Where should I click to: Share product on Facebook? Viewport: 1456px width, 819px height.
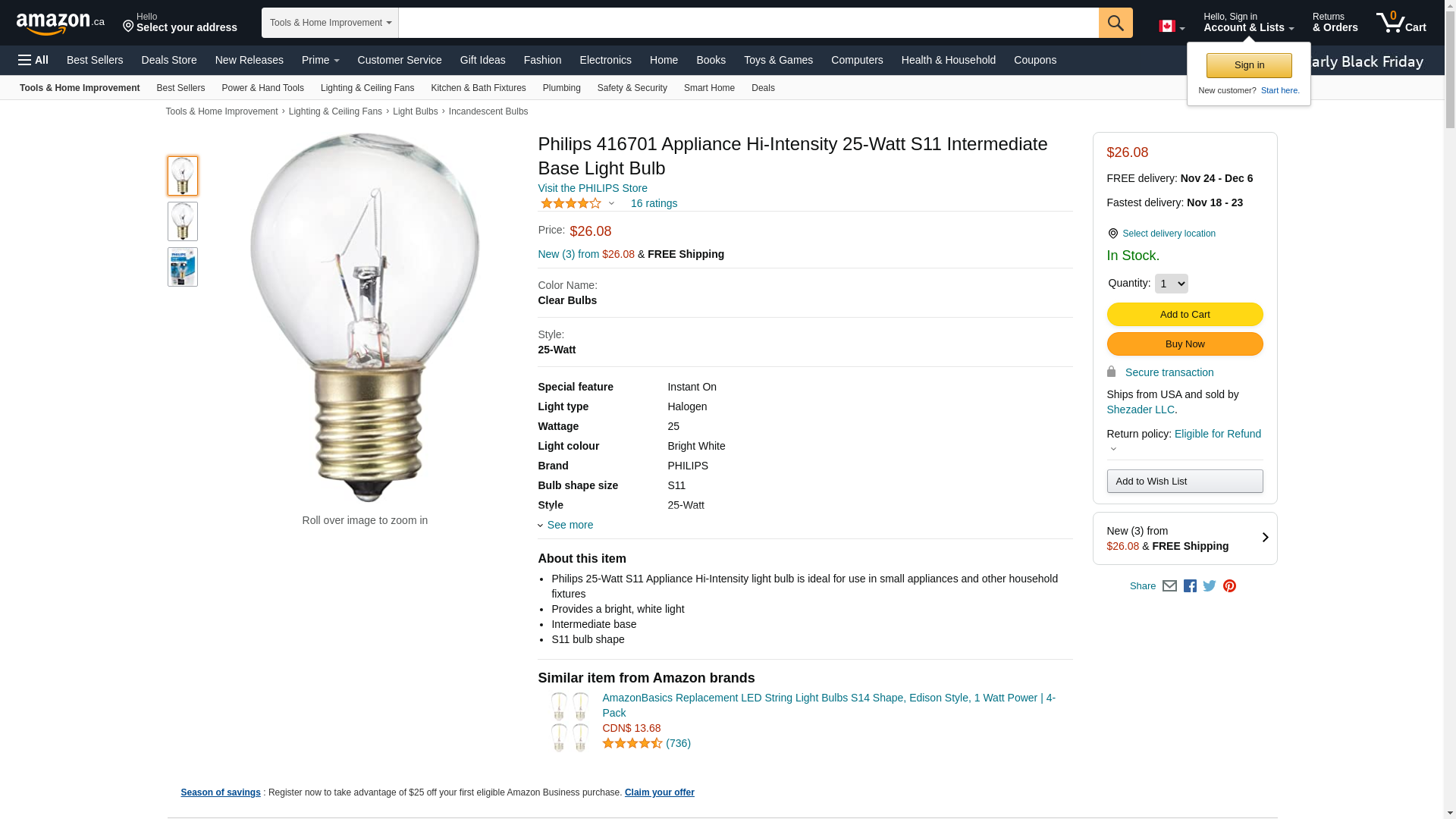pos(1190,586)
